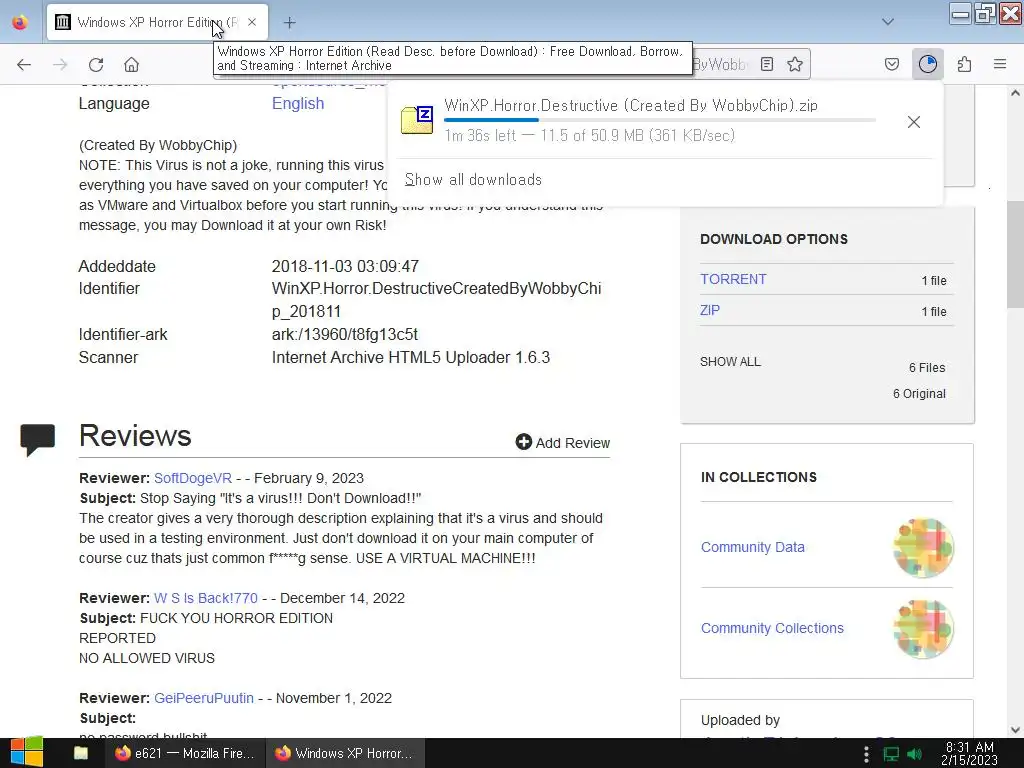
Task: Click the scrollbar up arrow
Action: (x=1015, y=93)
